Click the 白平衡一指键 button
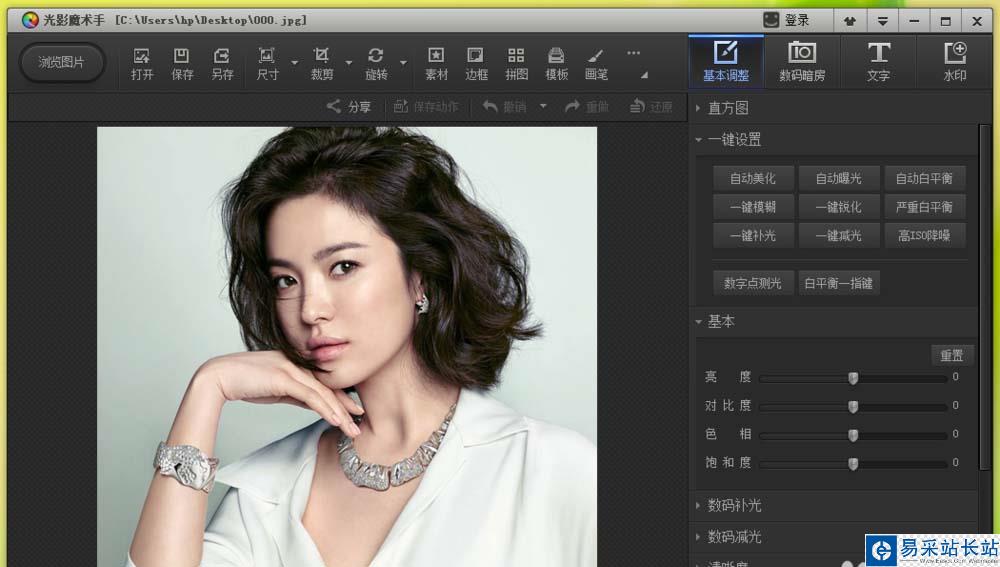This screenshot has width=1000, height=567. pyautogui.click(x=839, y=283)
